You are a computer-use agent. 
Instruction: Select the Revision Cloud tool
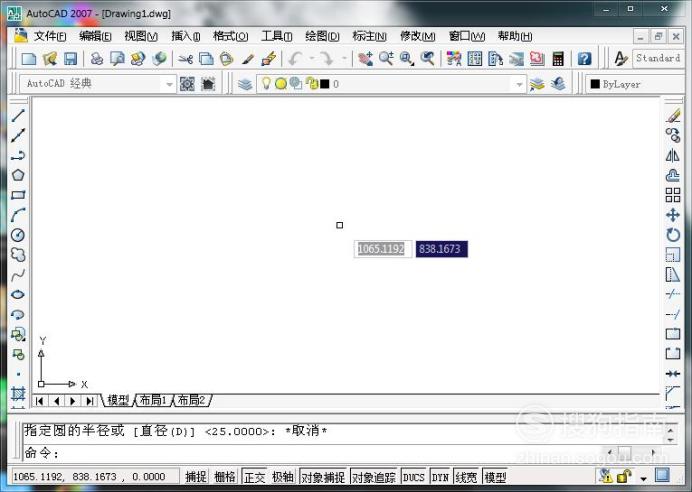point(18,255)
